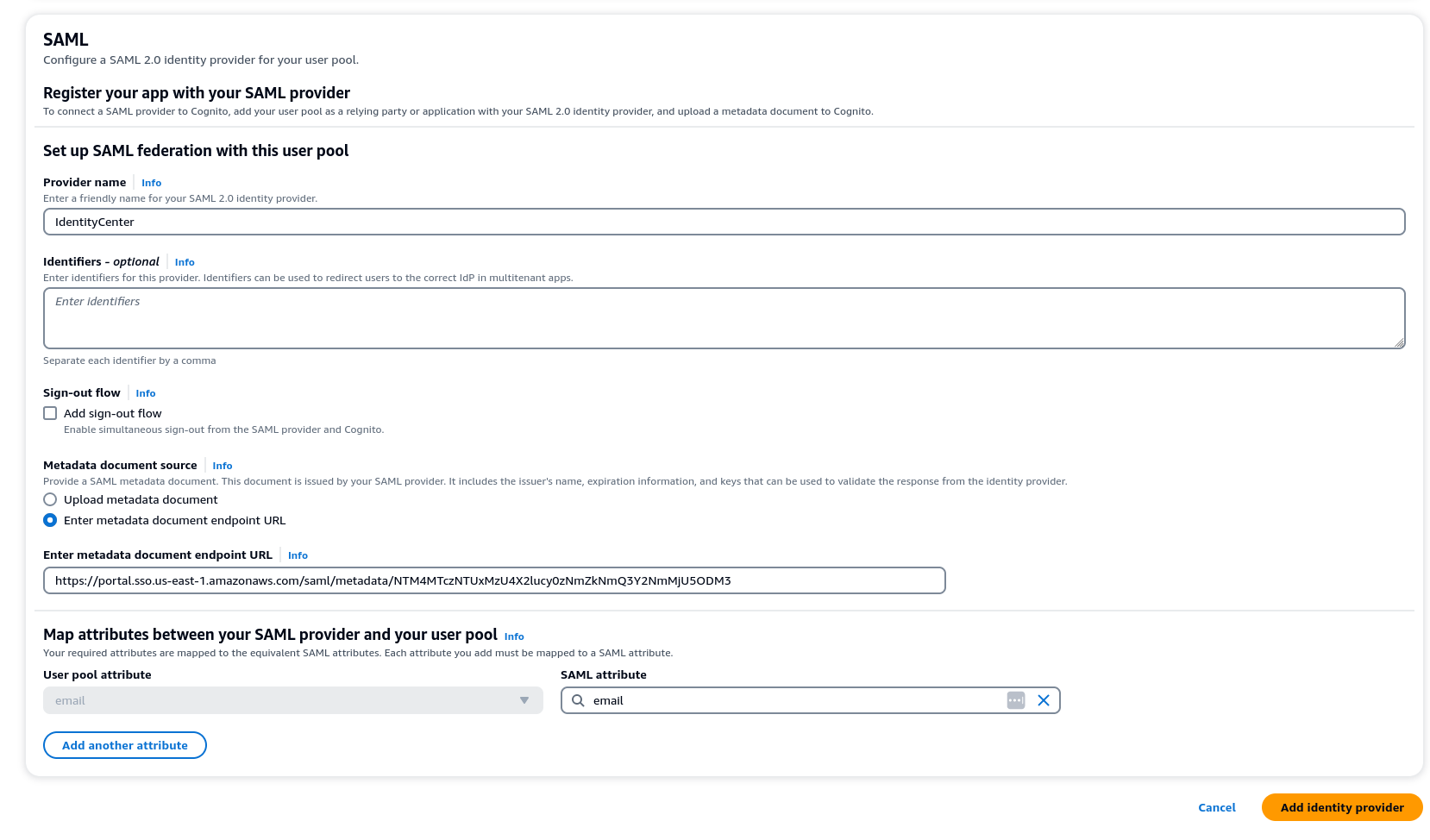The image size is (1430, 840).
Task: Enable the Add sign-out flow checkbox
Action: click(x=50, y=413)
